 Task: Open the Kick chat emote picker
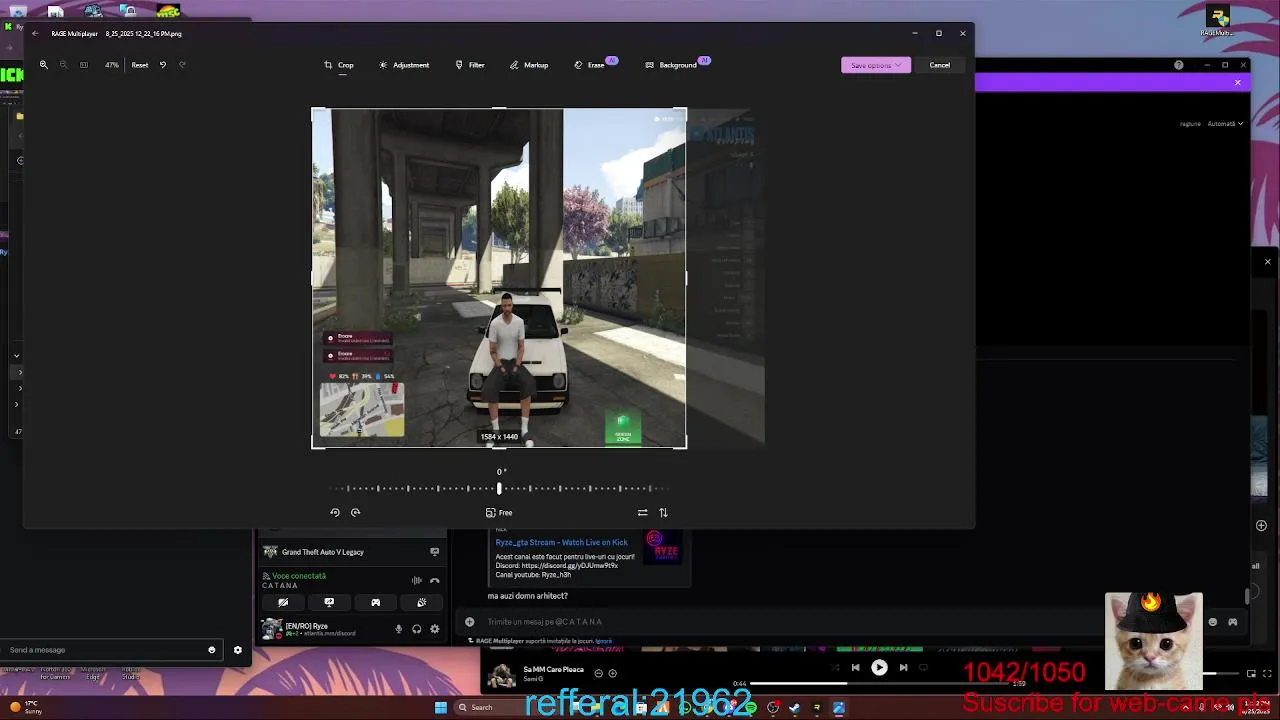coord(211,650)
